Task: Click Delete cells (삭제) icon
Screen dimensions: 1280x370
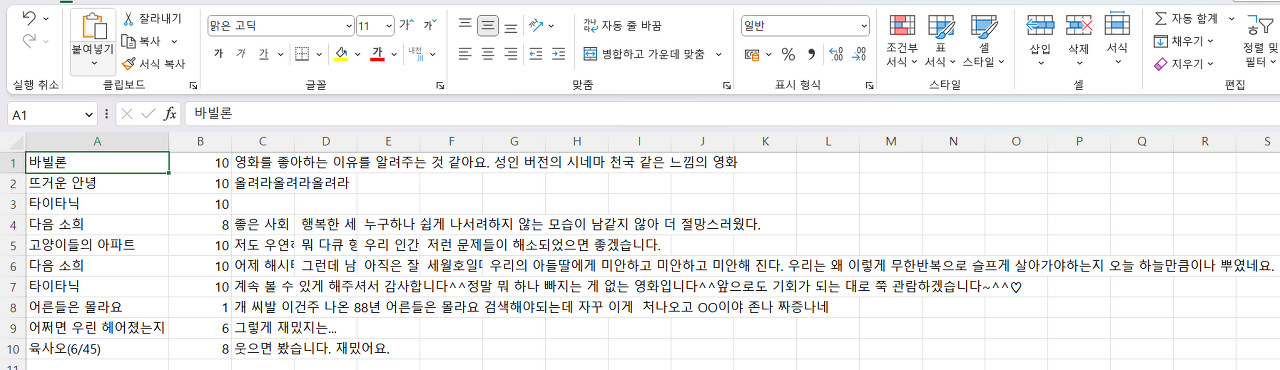Action: pyautogui.click(x=1078, y=25)
